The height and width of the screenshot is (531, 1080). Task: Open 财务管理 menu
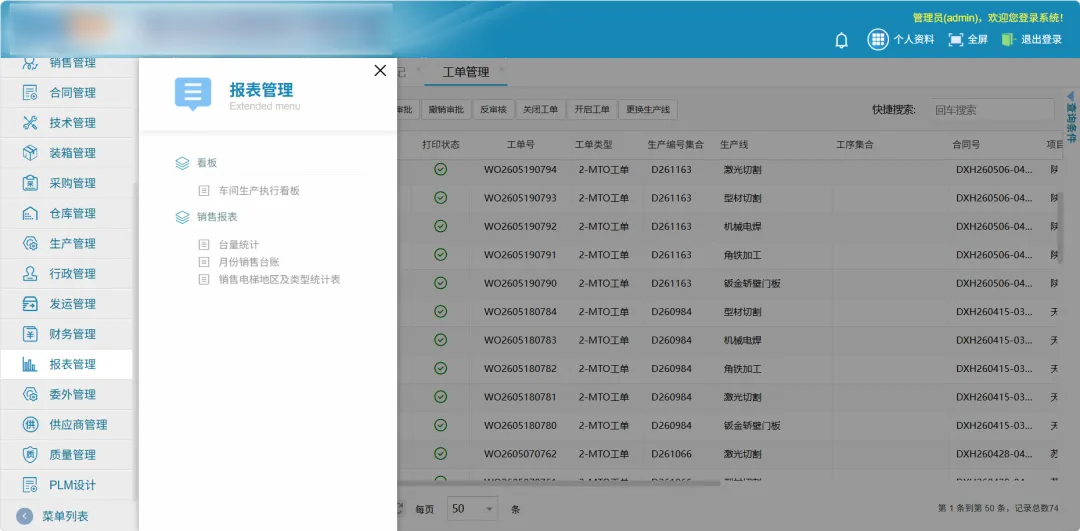[72, 334]
